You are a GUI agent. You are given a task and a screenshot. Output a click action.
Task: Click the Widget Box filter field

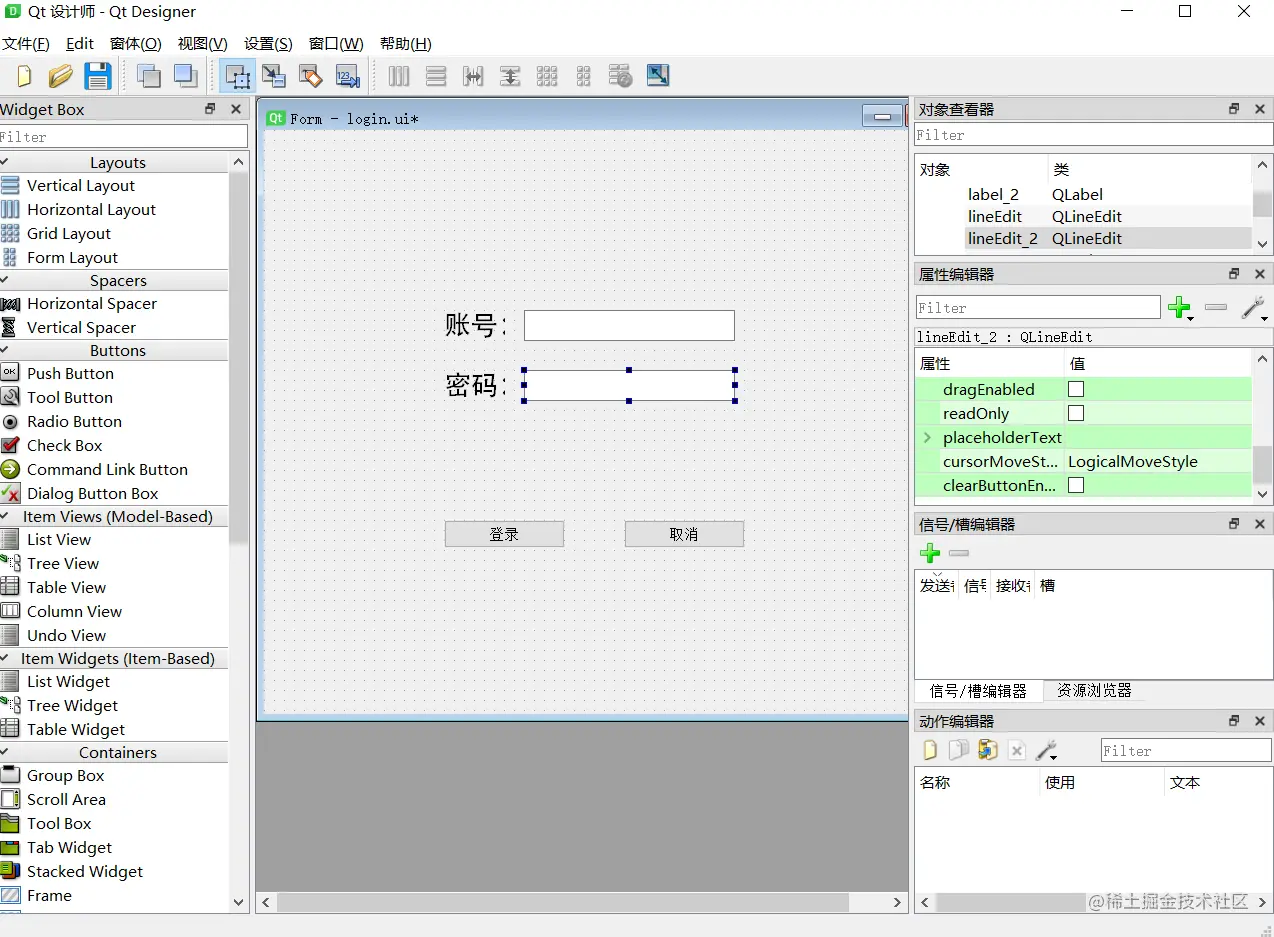point(123,137)
